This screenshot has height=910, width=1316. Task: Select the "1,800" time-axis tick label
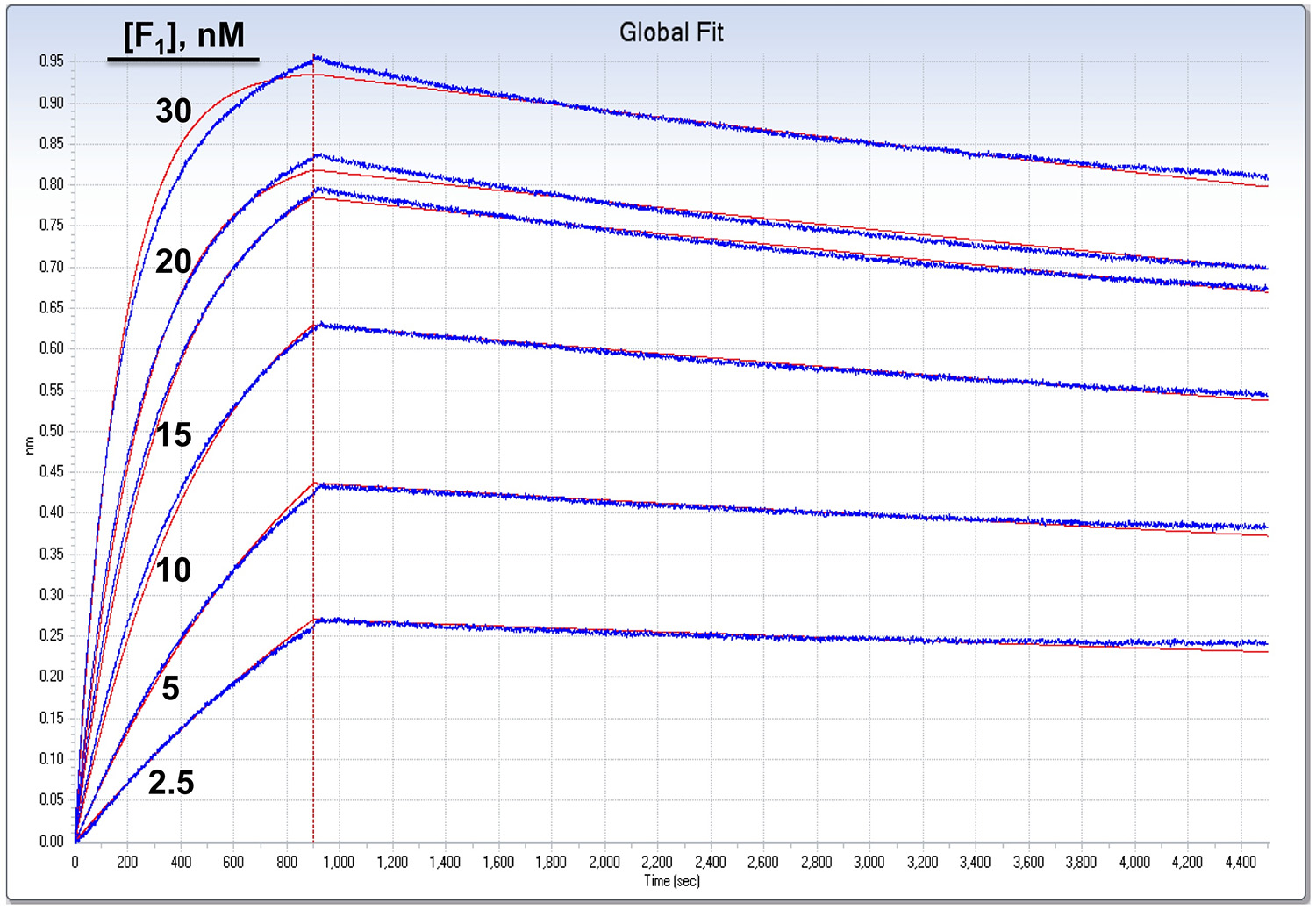(x=552, y=862)
